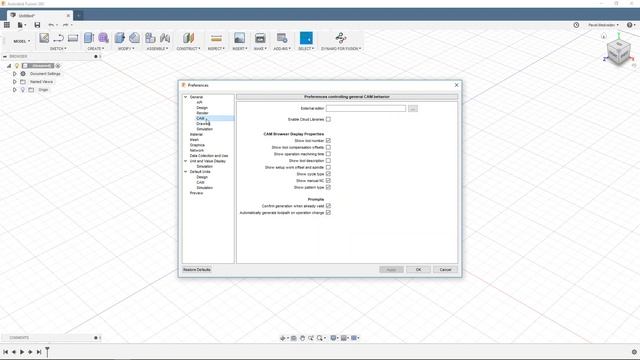Expand Document Settings in browser
Screen dimensions: 640x360
point(15,74)
